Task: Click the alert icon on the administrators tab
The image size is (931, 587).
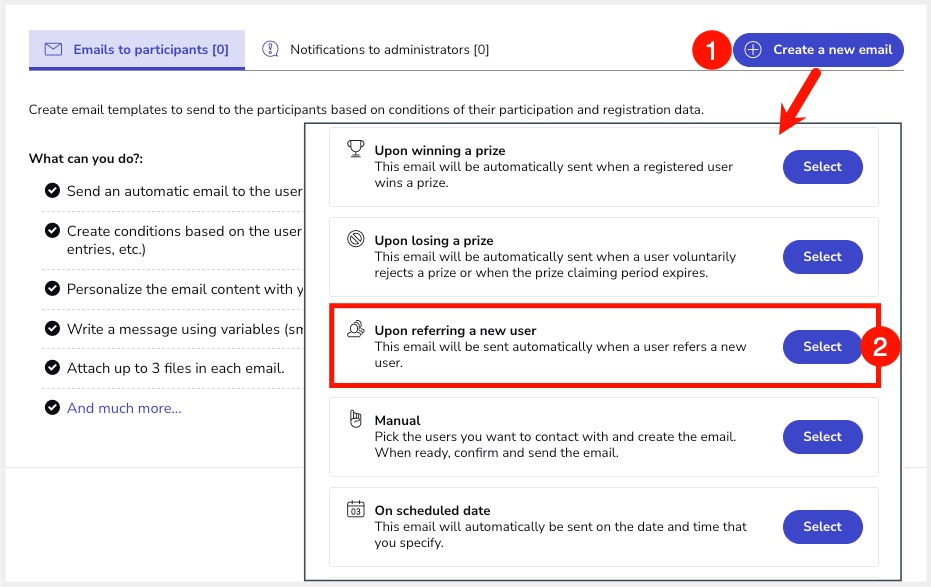Action: coord(270,49)
